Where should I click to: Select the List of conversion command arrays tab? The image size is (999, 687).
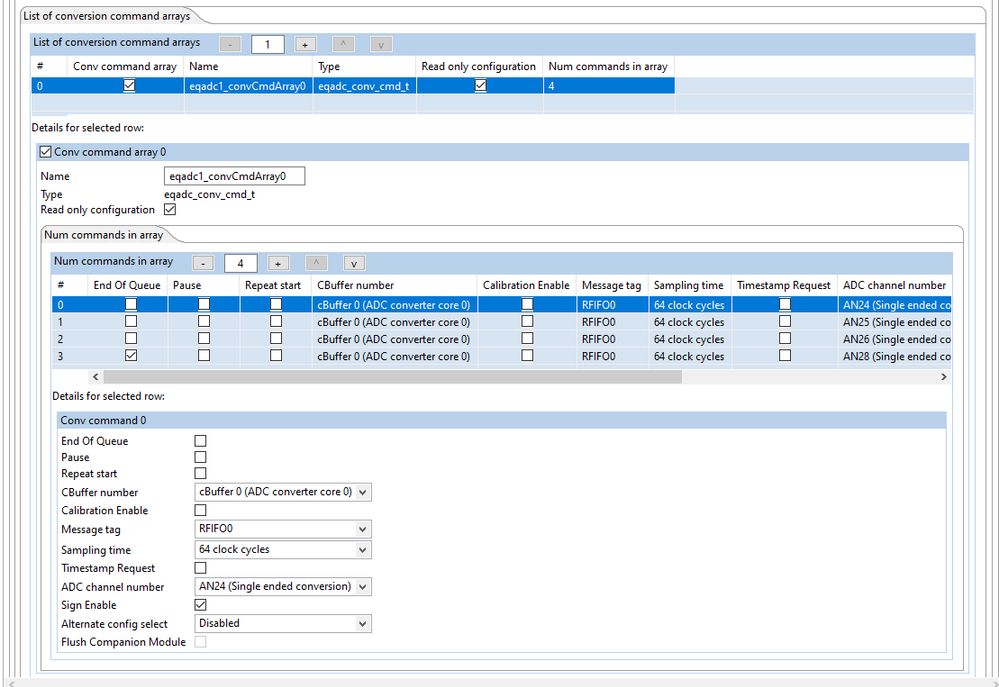[x=105, y=16]
